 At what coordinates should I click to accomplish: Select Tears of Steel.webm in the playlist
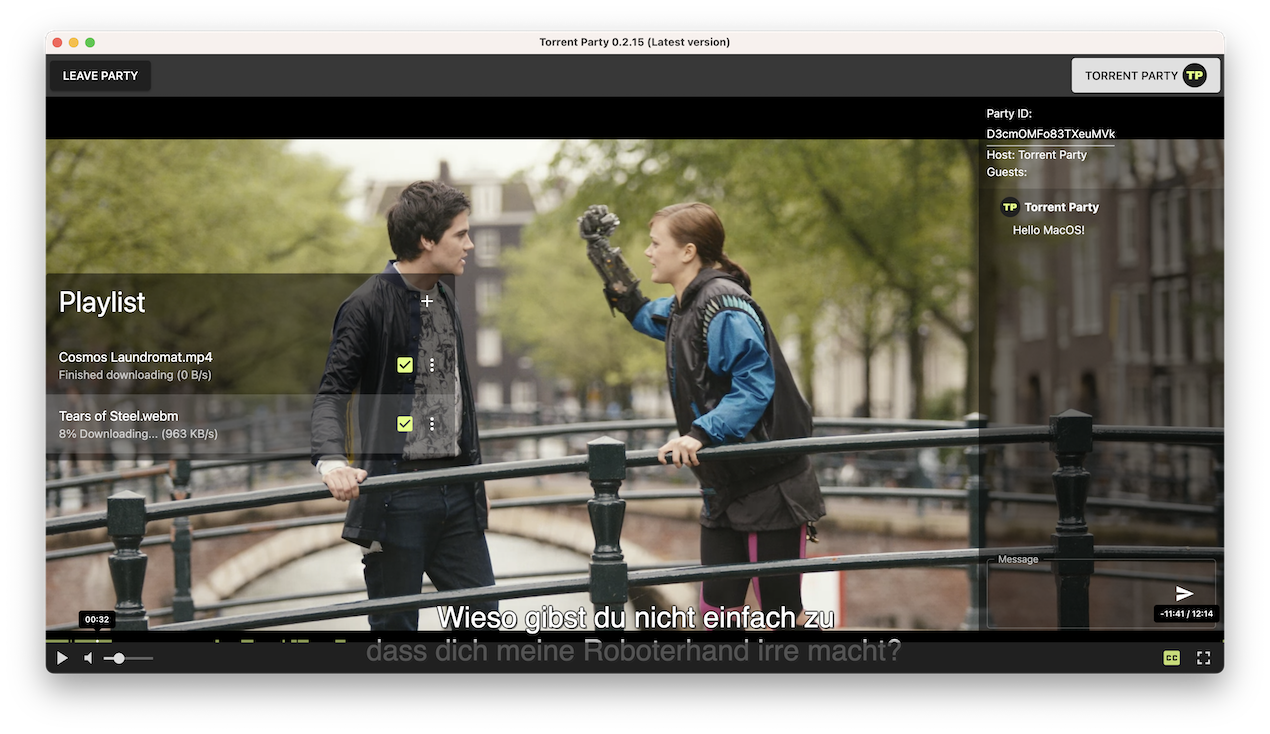(x=250, y=424)
